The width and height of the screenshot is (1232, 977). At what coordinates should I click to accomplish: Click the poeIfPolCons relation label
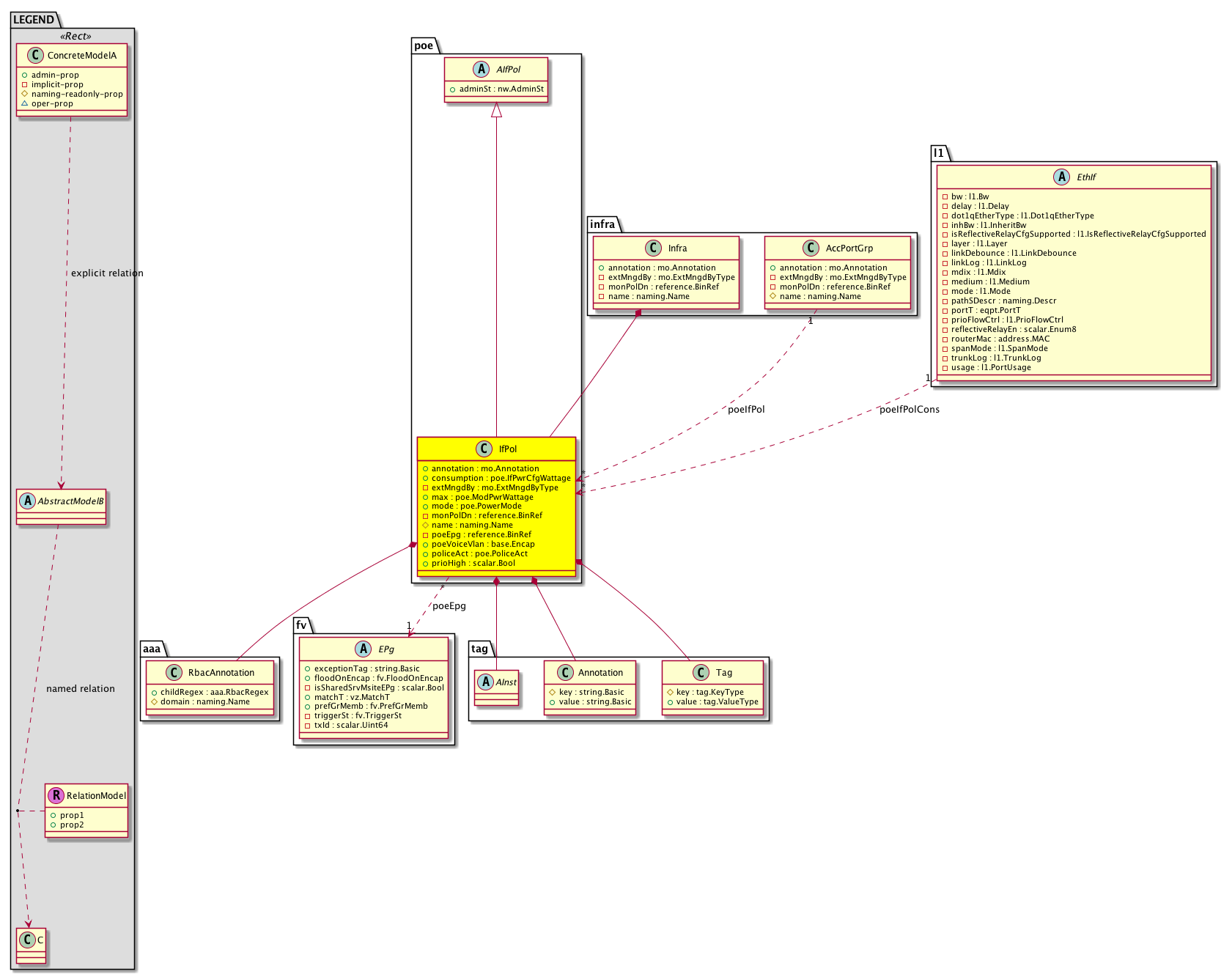click(x=909, y=409)
